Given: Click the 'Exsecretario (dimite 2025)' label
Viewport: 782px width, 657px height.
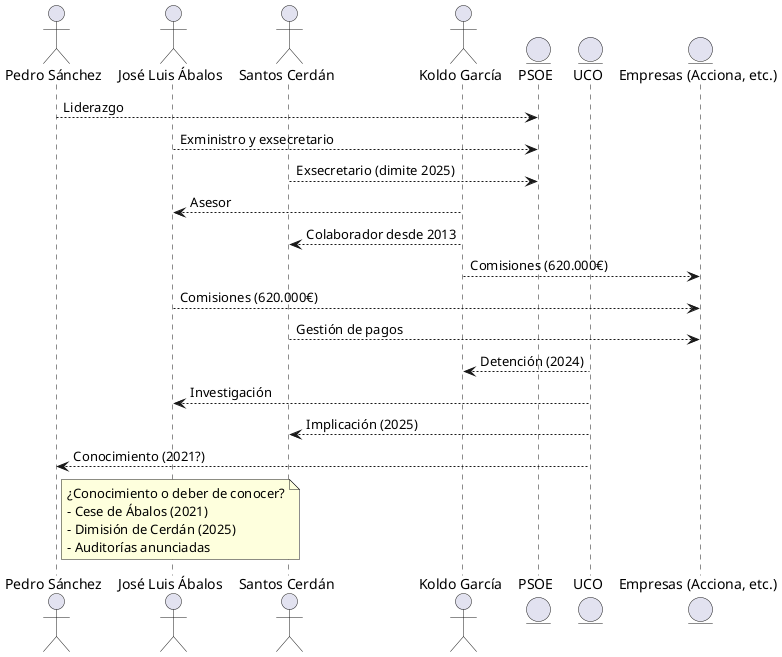Looking at the screenshot, I should click(375, 171).
